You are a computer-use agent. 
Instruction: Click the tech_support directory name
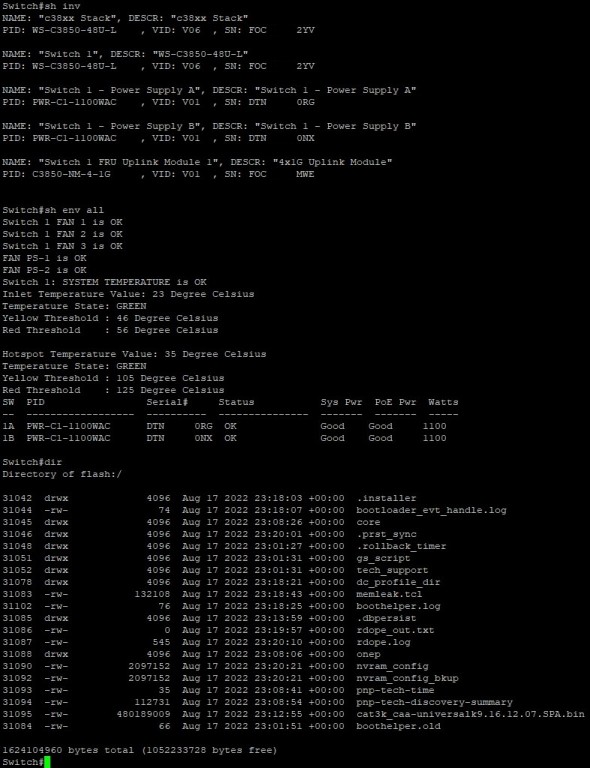[x=392, y=570]
